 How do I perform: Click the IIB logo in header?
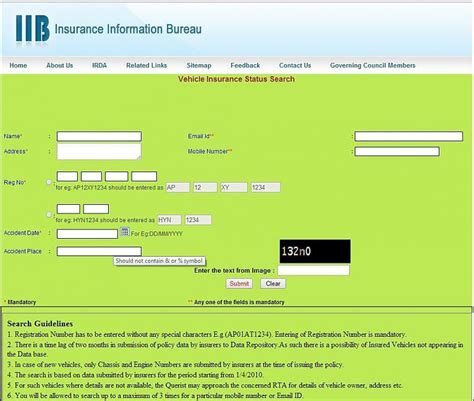(x=33, y=29)
